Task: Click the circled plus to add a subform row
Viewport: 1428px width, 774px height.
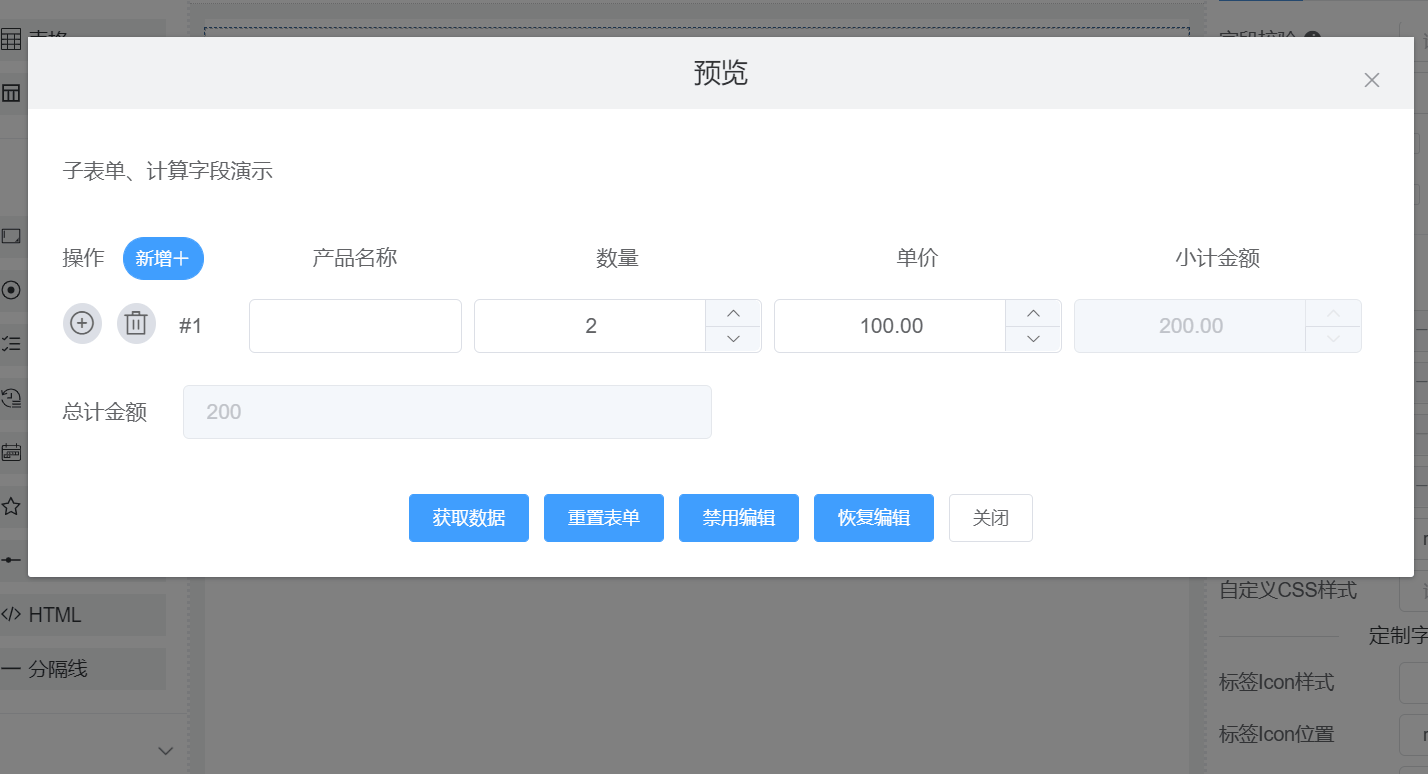Action: 82,323
